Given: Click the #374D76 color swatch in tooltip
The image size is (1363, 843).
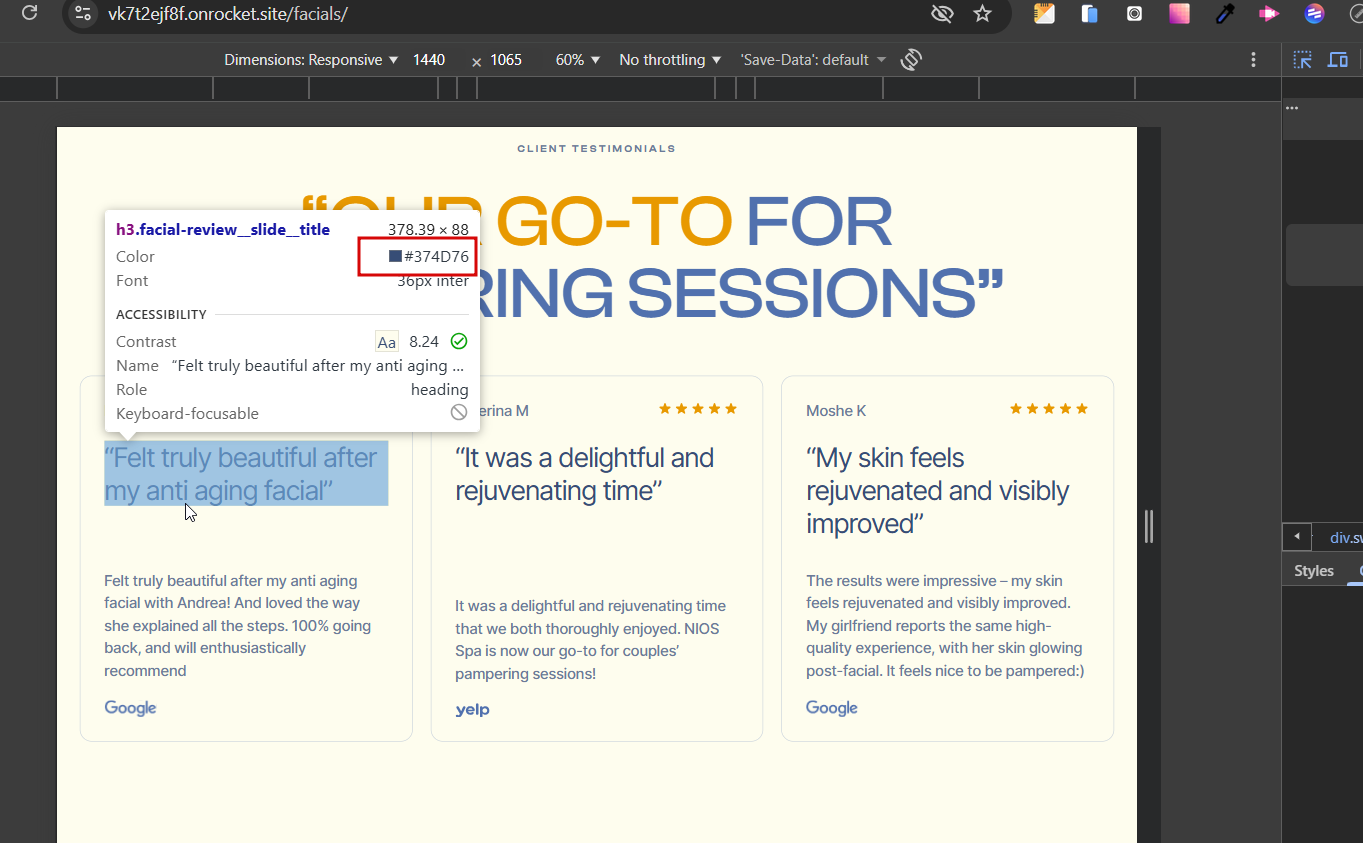Looking at the screenshot, I should click(396, 257).
